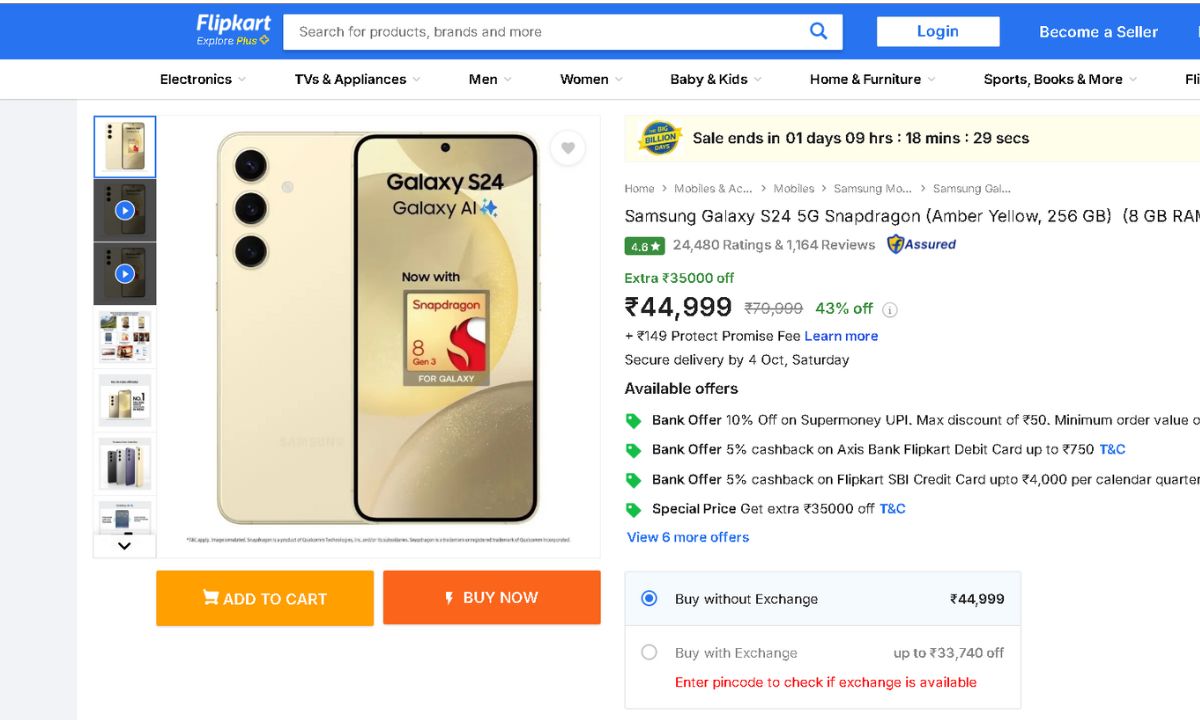Click the Big Billion Days badge
Screen dimensions: 1200x720
click(659, 138)
